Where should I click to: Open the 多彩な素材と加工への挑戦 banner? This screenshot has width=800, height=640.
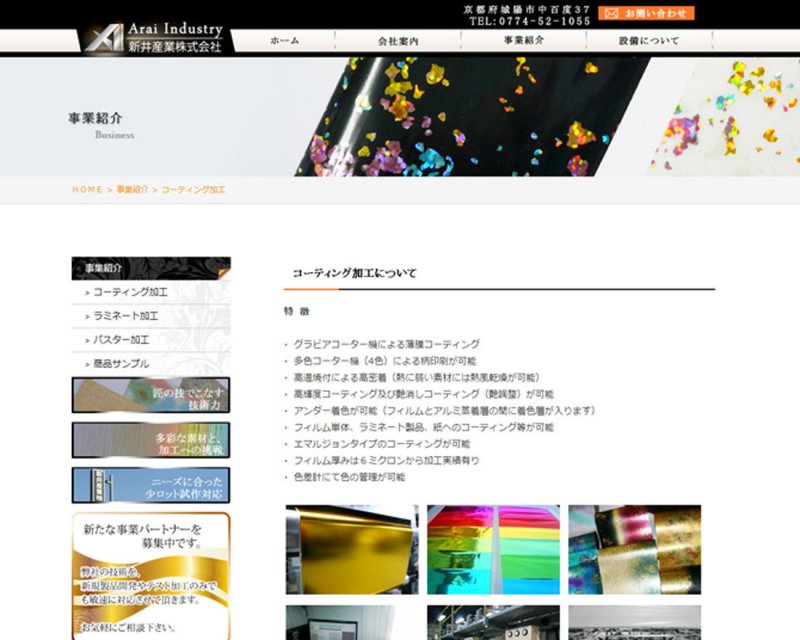[151, 440]
